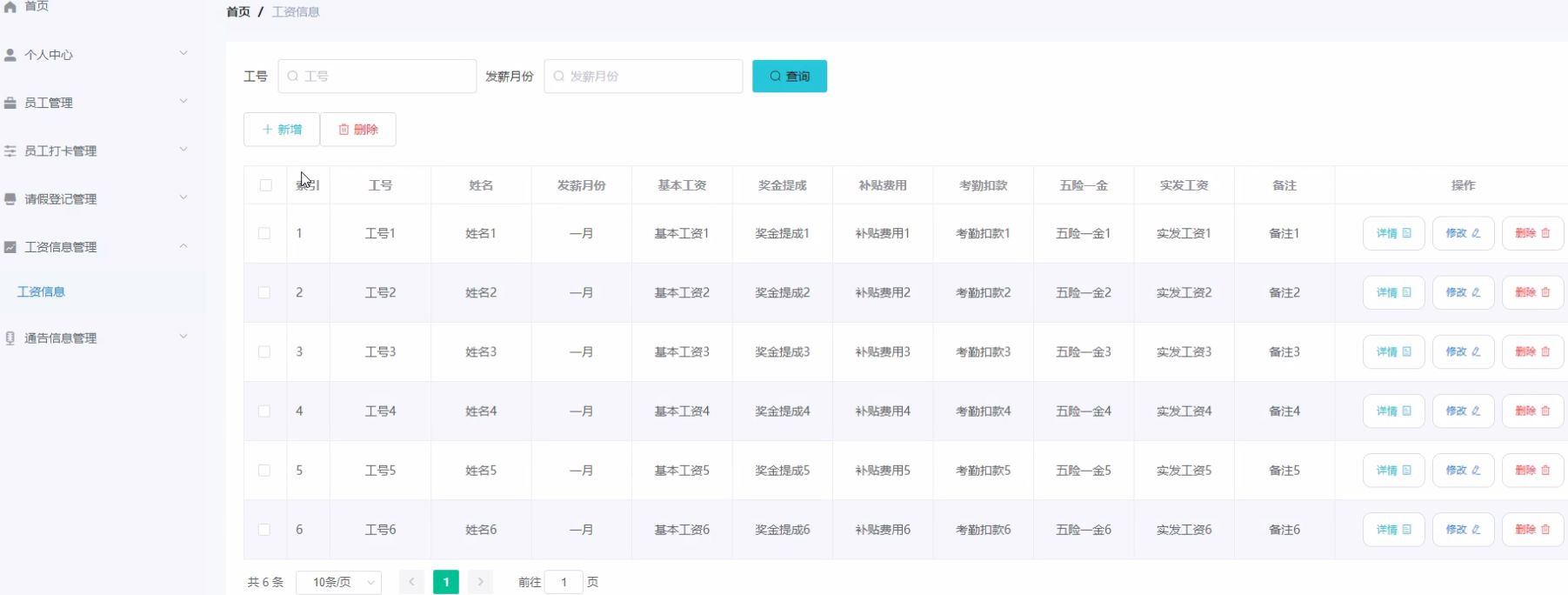Click the 新增 add button
The height and width of the screenshot is (595, 1568).
tap(282, 130)
